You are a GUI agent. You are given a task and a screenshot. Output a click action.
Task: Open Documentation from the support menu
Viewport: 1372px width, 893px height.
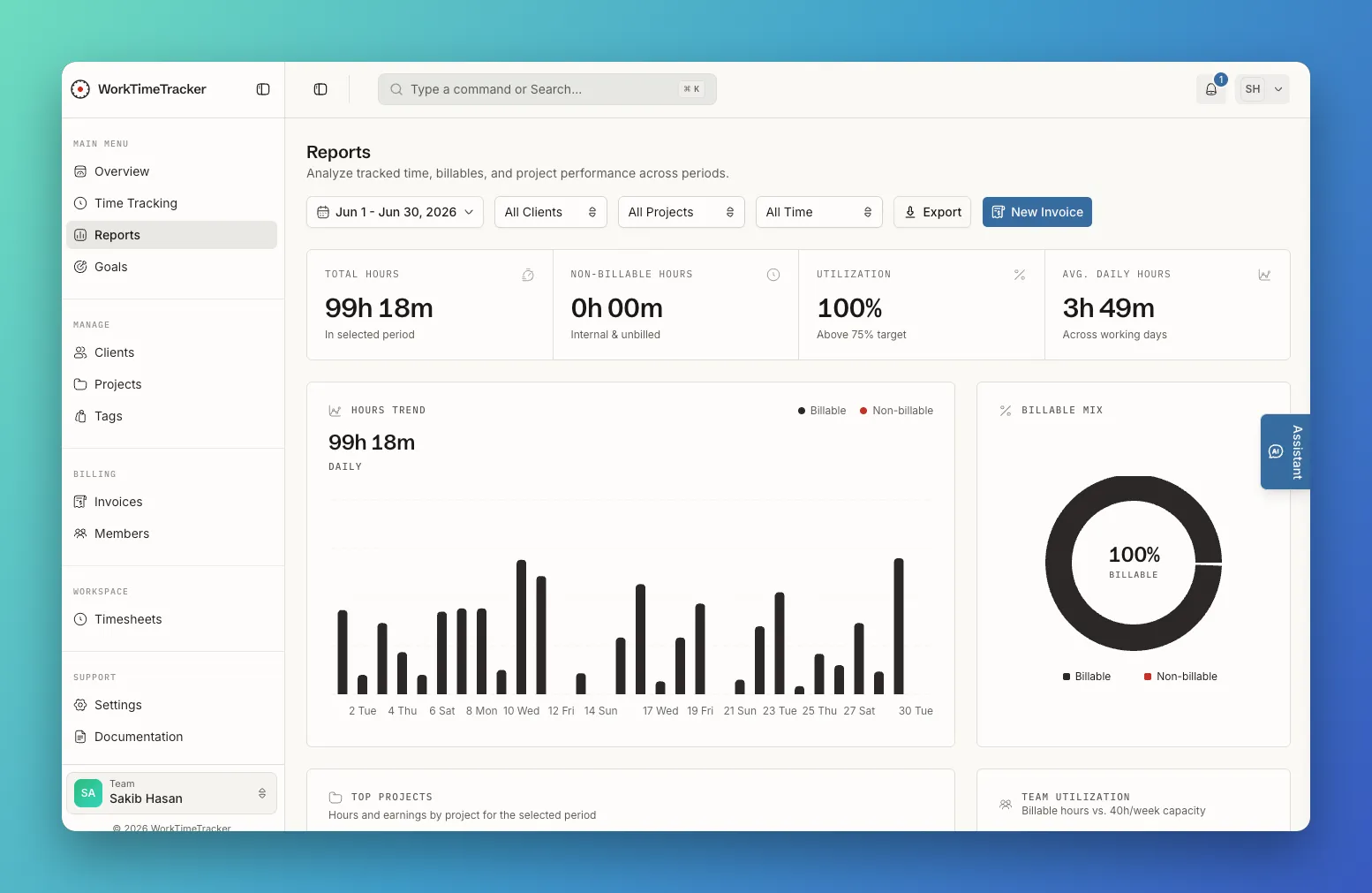pyautogui.click(x=171, y=737)
